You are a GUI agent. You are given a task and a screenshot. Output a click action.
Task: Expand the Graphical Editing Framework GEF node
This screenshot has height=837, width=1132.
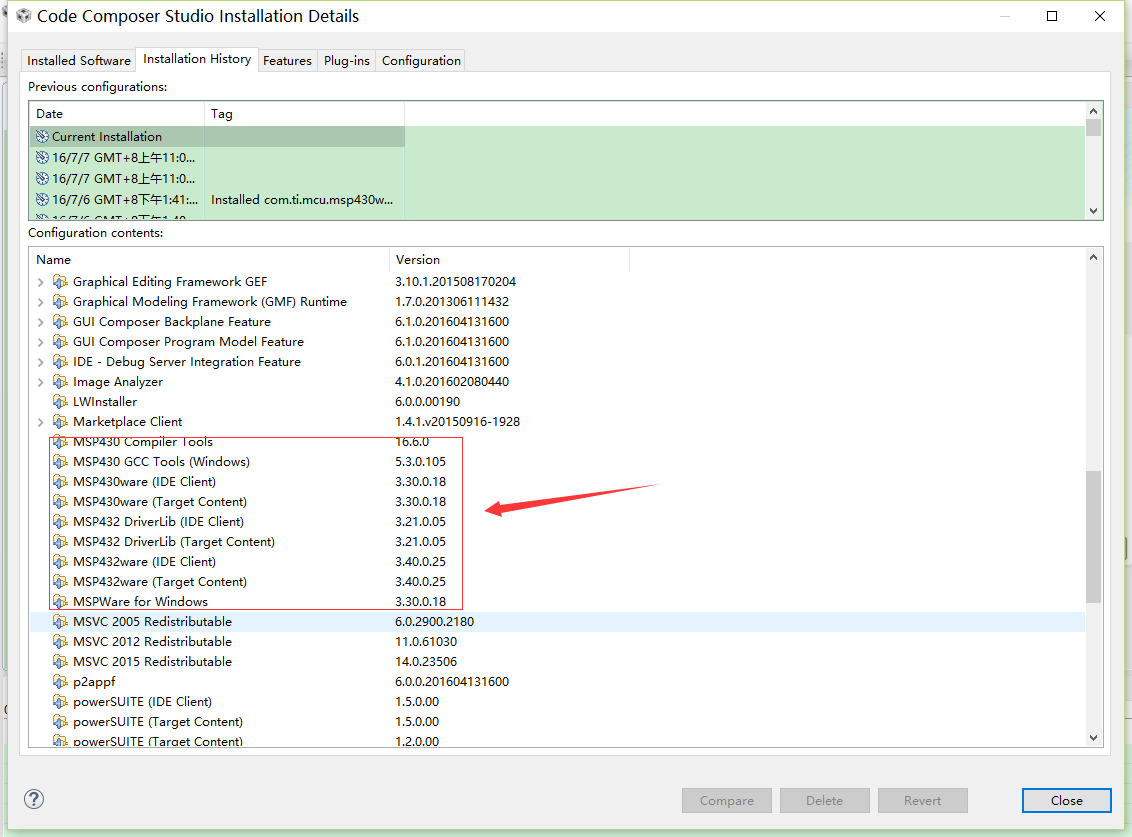pos(40,282)
